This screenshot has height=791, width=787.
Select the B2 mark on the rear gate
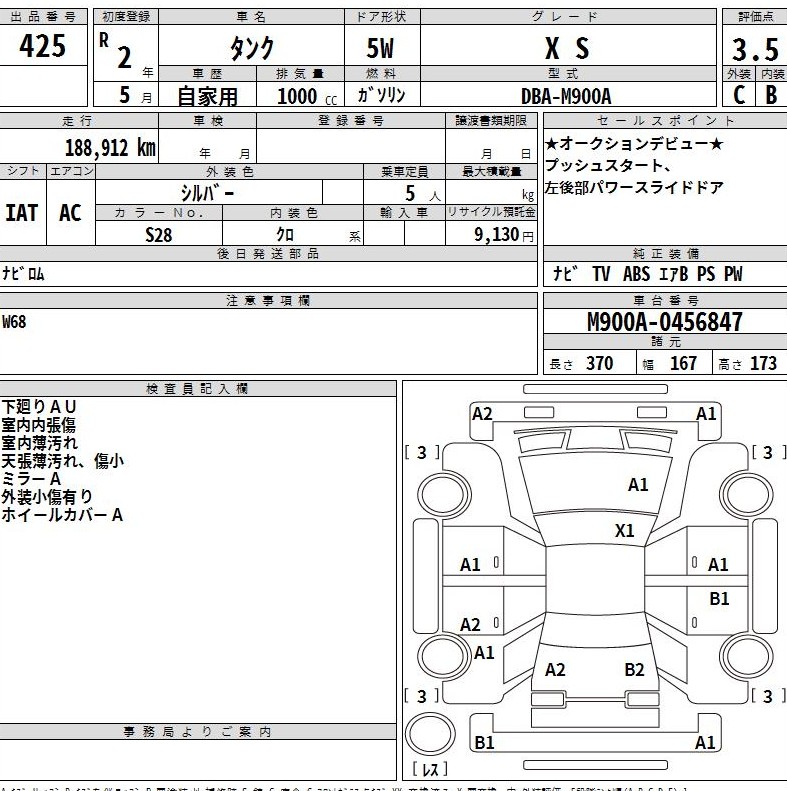click(634, 670)
